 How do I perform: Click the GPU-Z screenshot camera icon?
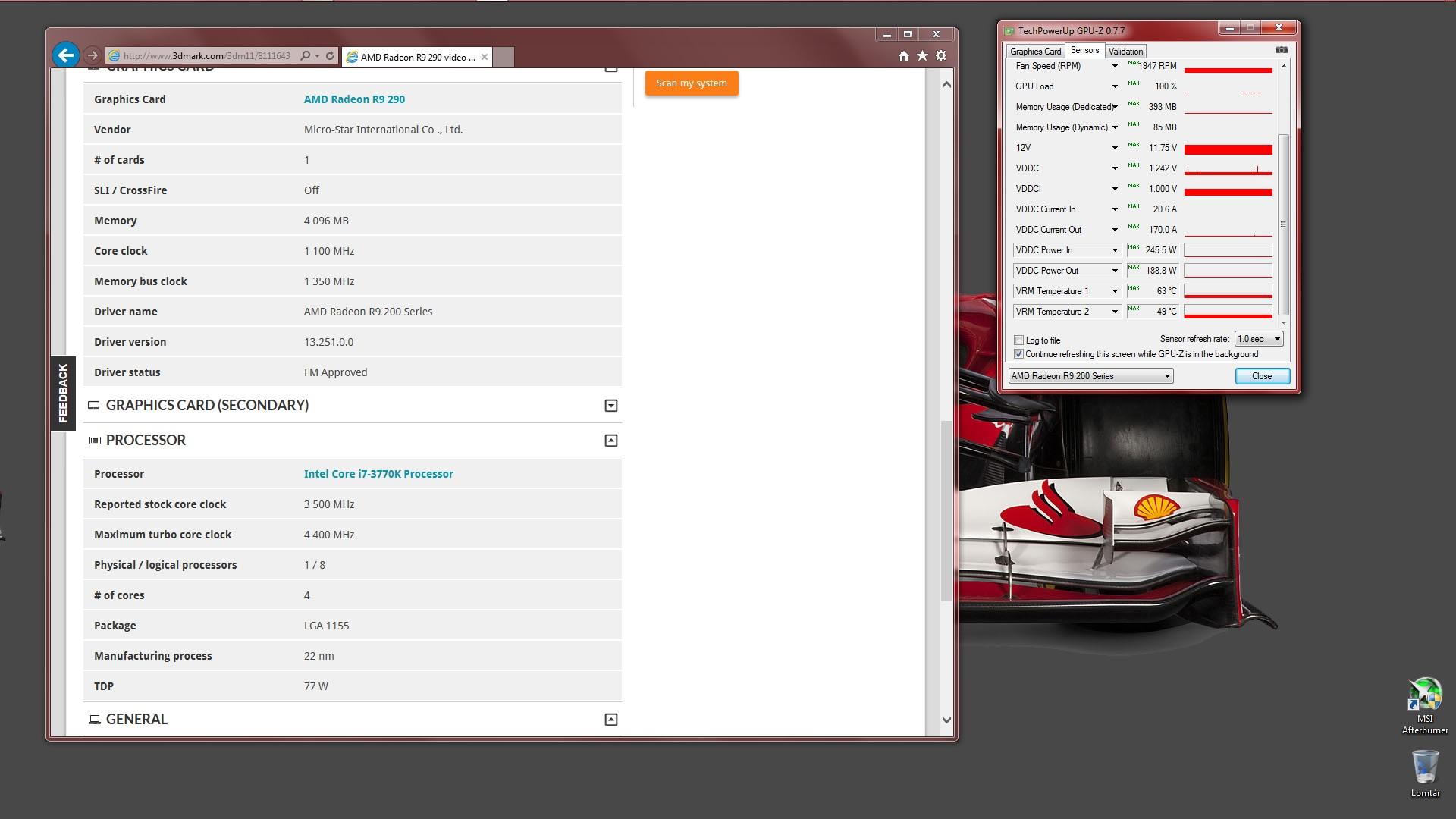(x=1281, y=50)
